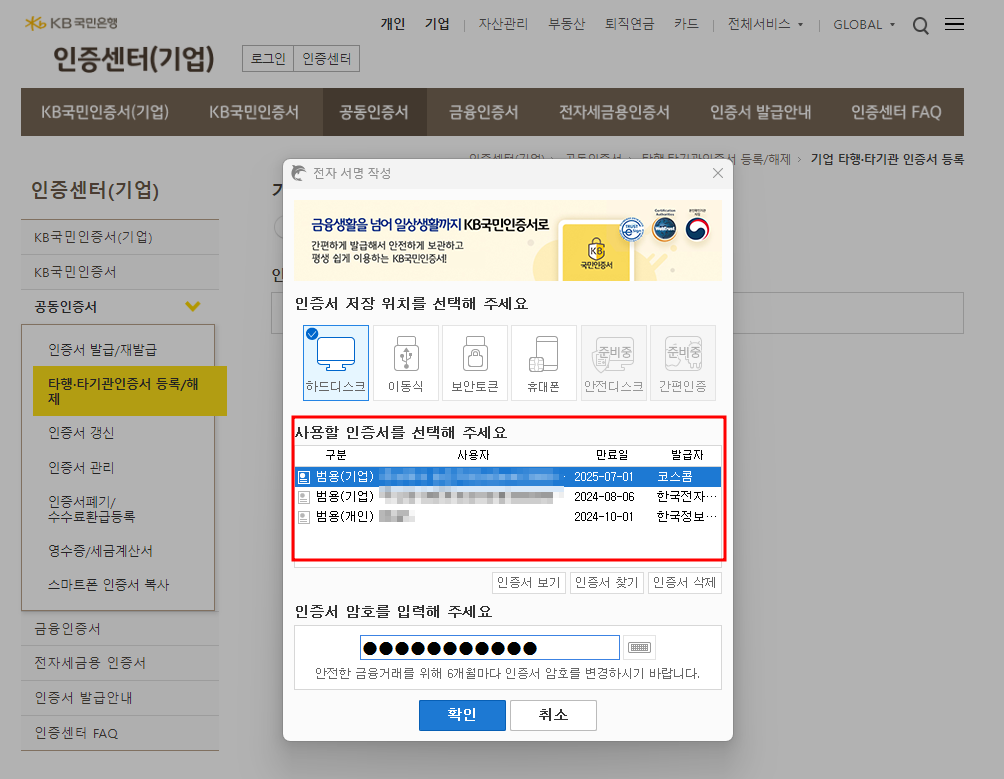Open KB국민인증서 in the sidebar
Image resolution: width=1004 pixels, height=779 pixels.
coord(120,272)
